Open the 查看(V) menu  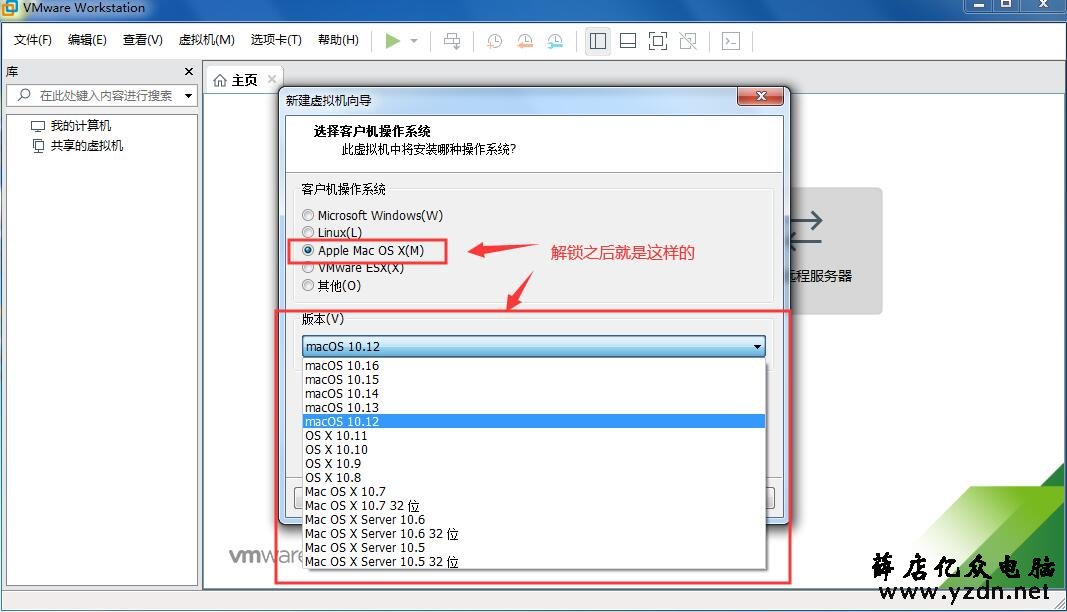coord(142,40)
